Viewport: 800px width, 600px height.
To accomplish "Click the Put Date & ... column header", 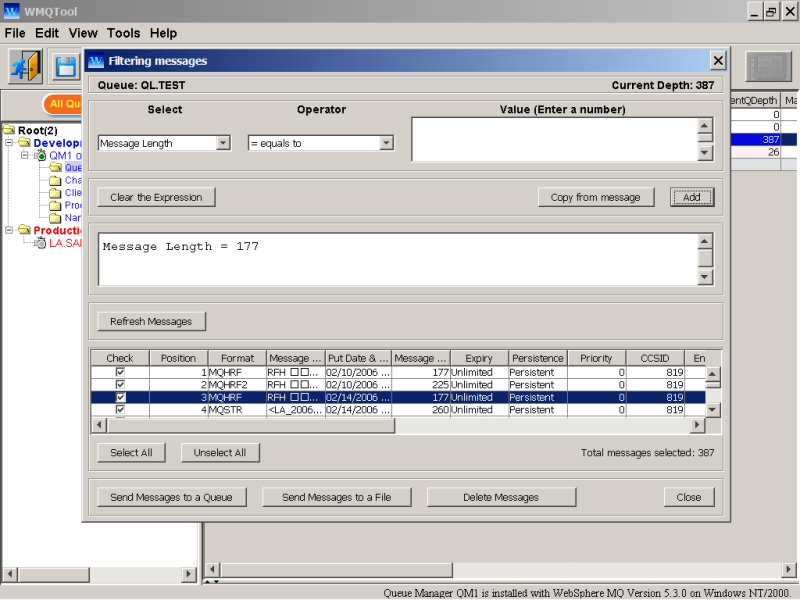I will 359,358.
